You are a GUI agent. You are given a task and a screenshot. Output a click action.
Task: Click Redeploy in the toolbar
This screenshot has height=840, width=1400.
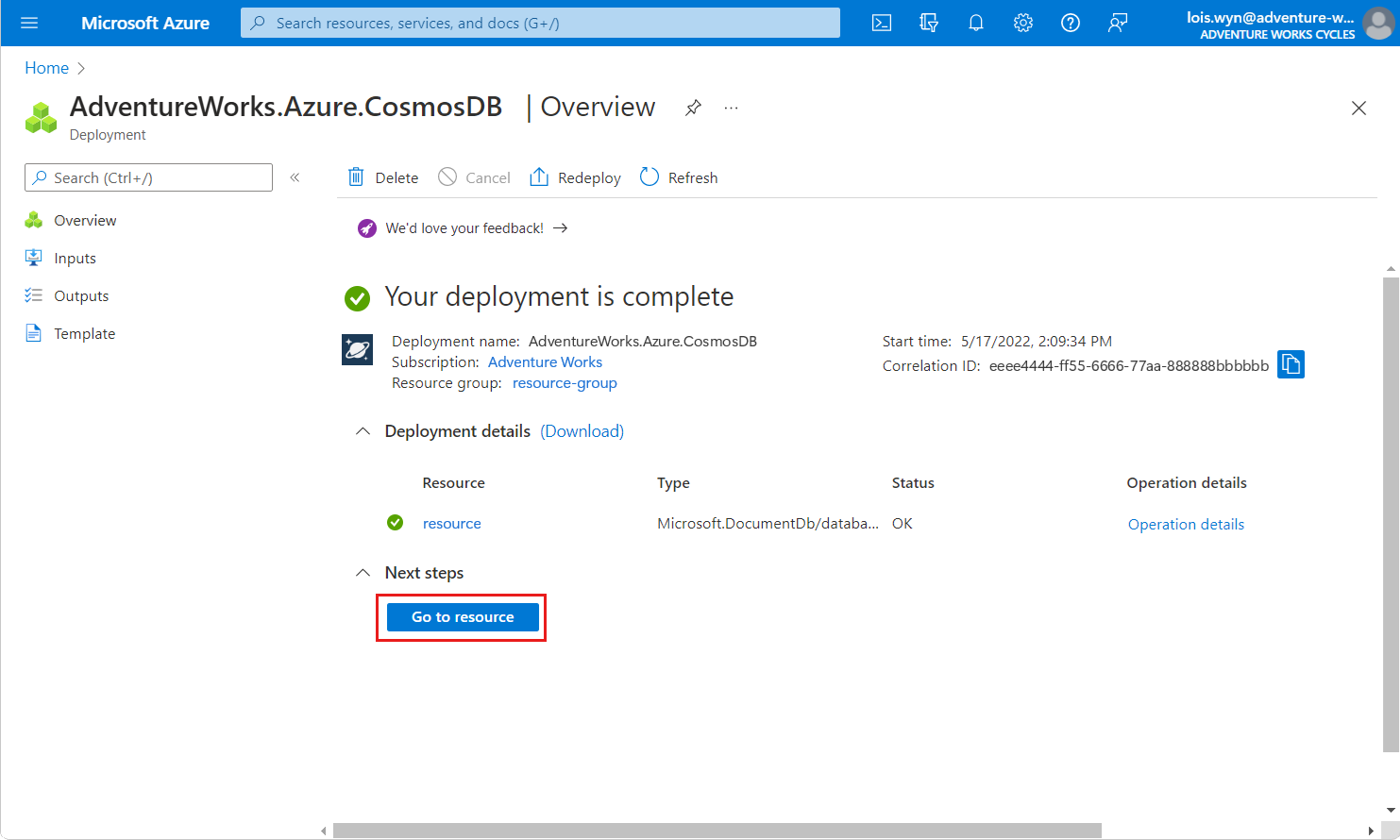point(576,177)
